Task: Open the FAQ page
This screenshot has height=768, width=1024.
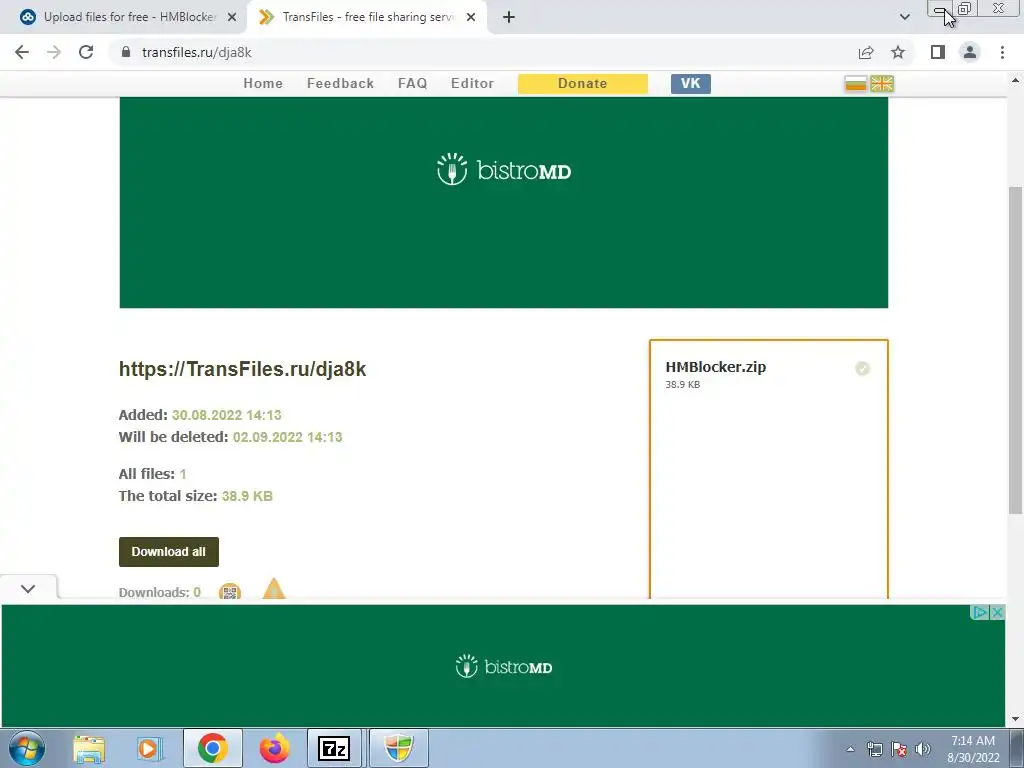Action: 412,84
